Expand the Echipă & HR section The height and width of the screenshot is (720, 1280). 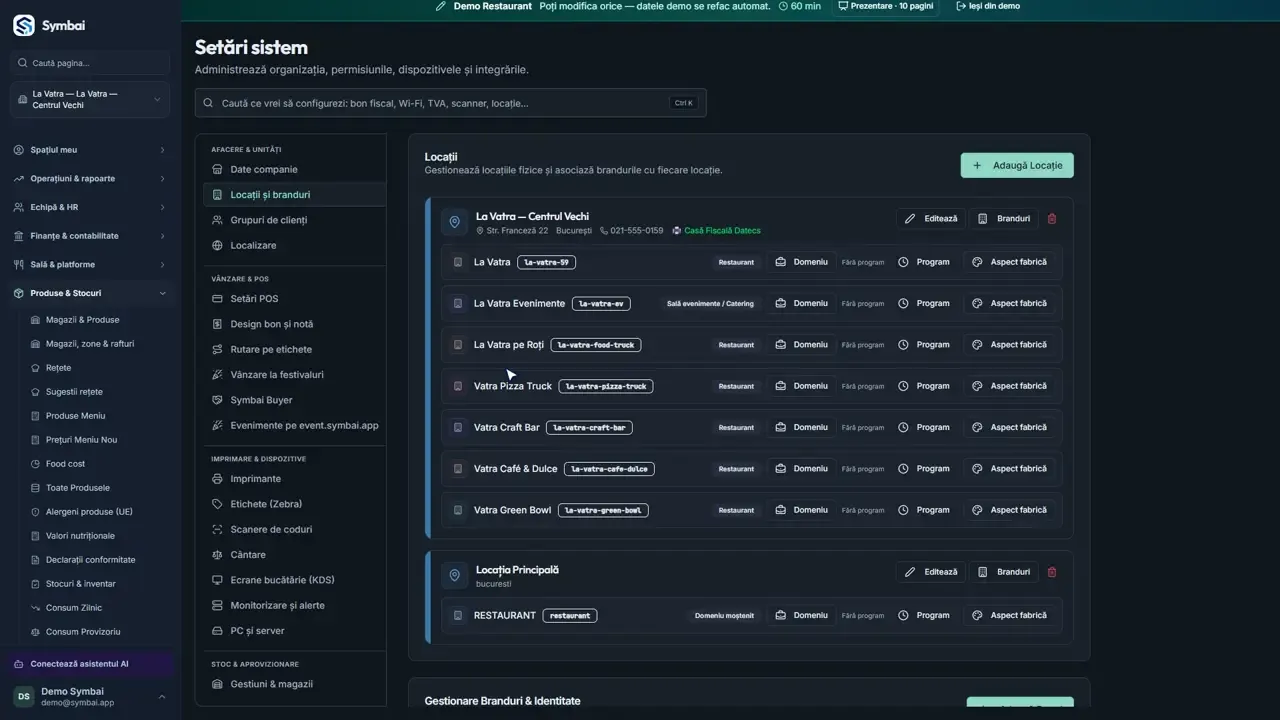[90, 207]
